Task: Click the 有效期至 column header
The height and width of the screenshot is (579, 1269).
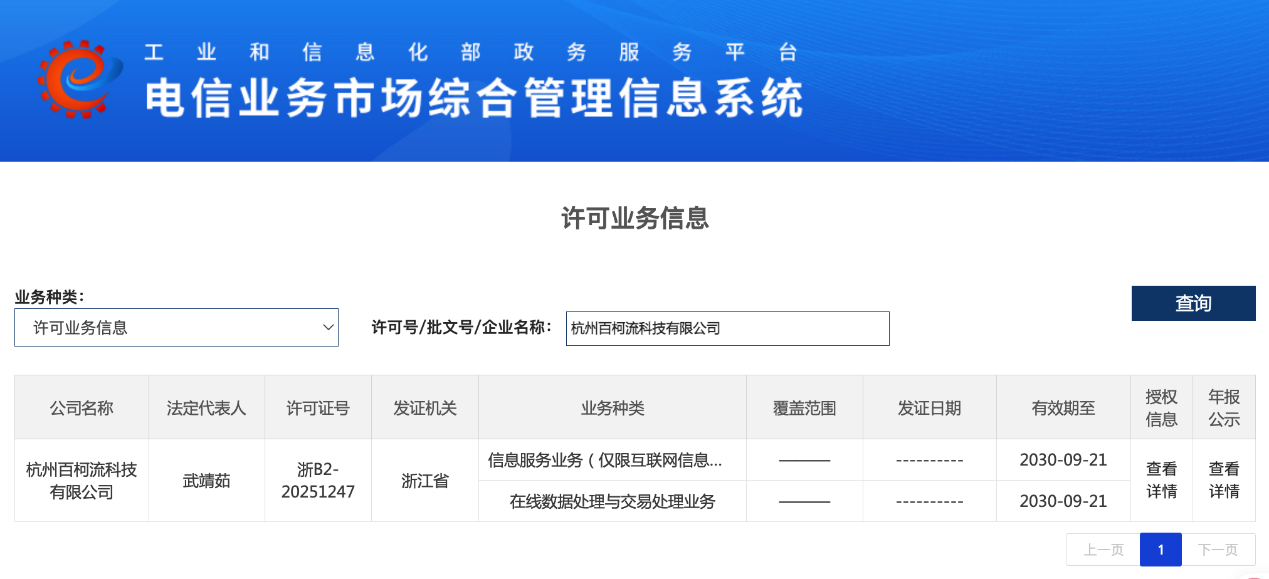Action: (1063, 408)
